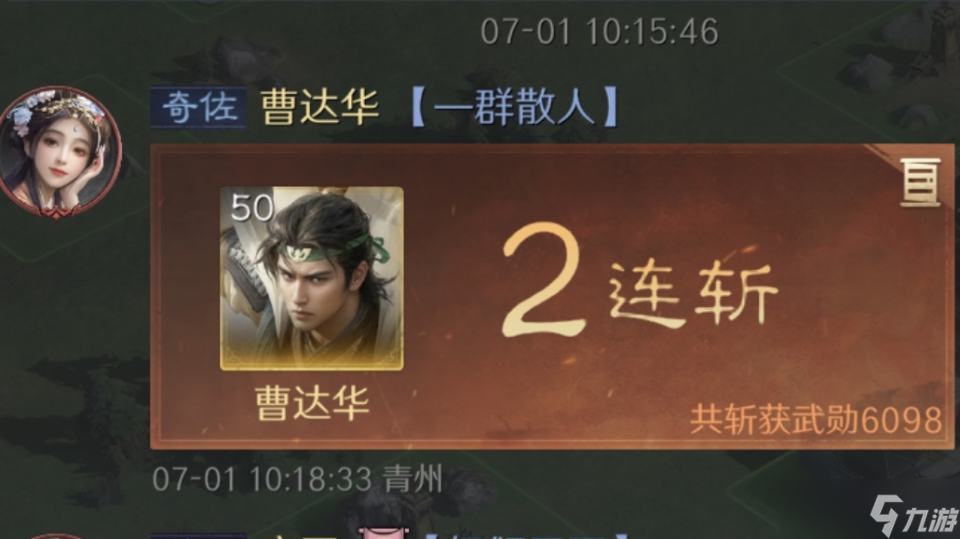The image size is (960, 539).
Task: Open the 曹达华 hero portrait card
Action: (x=312, y=279)
